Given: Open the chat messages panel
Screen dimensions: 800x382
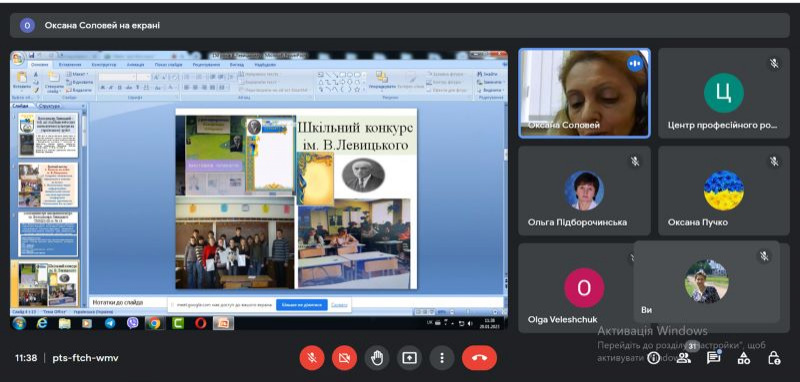Looking at the screenshot, I should click(713, 358).
